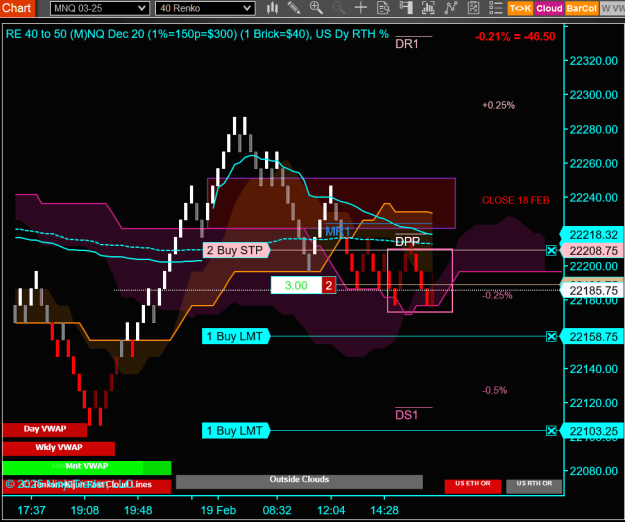Click the Outside Clouds gray bar
Screen dimensions: 625x522
pyautogui.click(x=299, y=481)
